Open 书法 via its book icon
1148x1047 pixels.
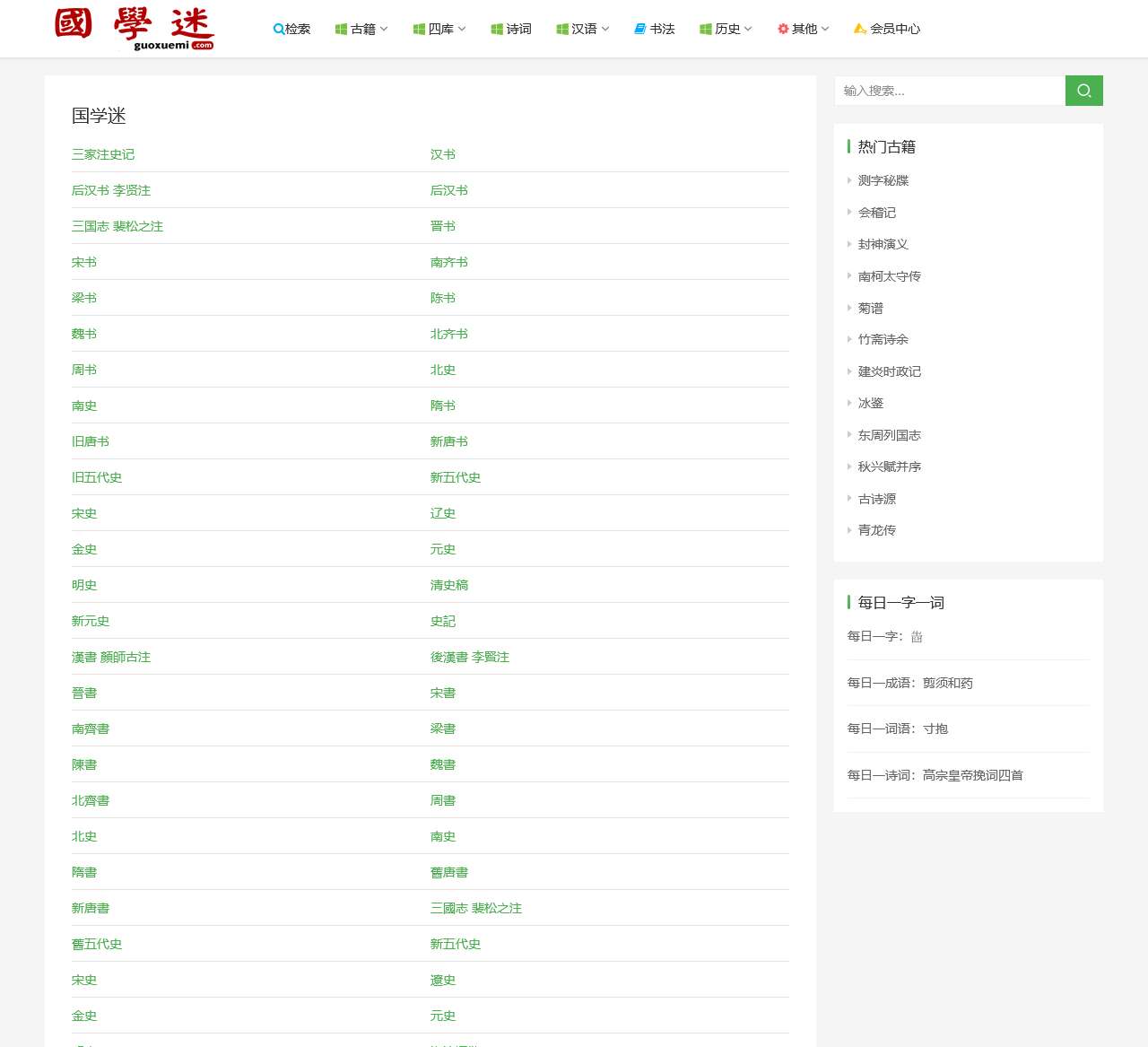640,29
